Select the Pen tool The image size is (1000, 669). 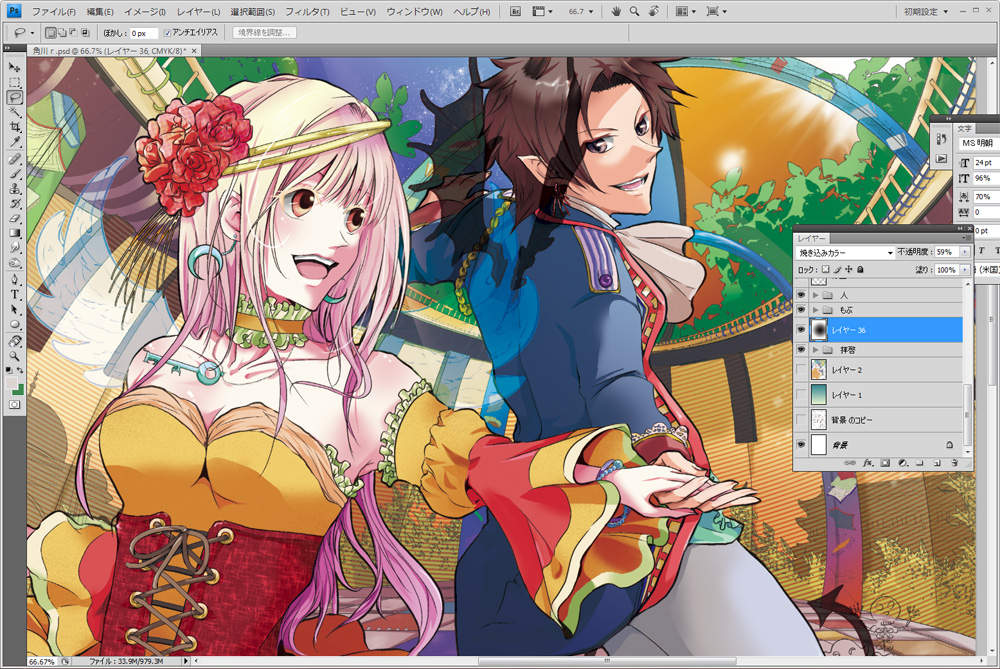coord(14,279)
